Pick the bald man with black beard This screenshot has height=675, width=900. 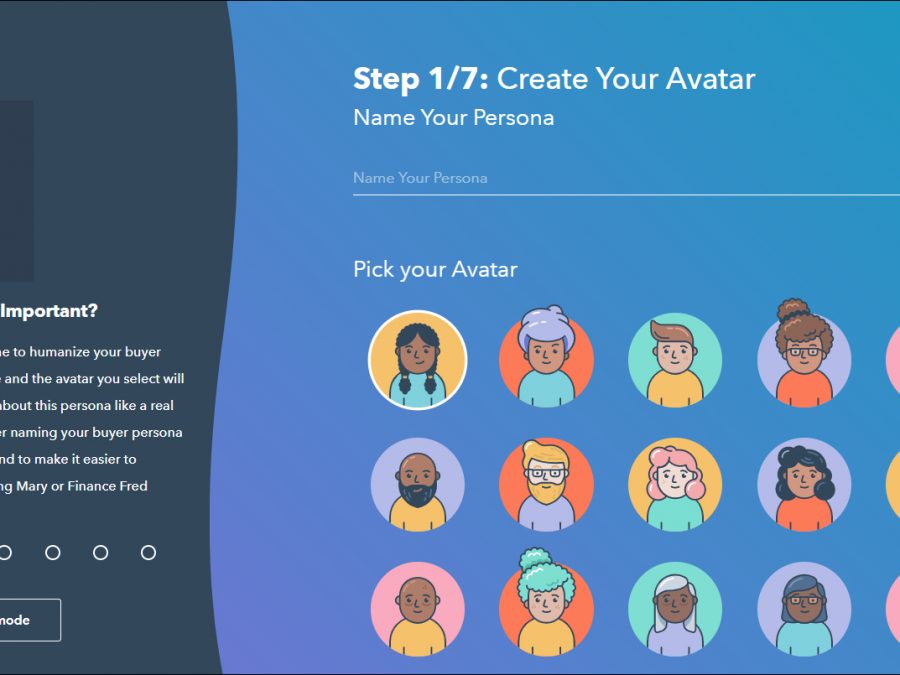pos(417,484)
